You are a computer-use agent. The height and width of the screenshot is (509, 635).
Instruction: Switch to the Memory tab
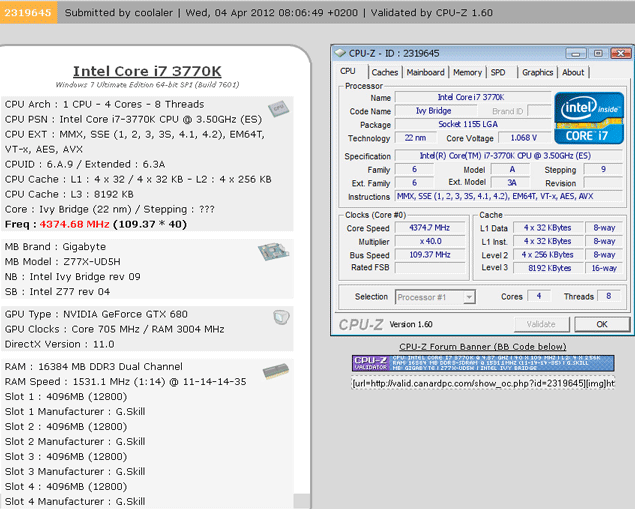point(467,72)
